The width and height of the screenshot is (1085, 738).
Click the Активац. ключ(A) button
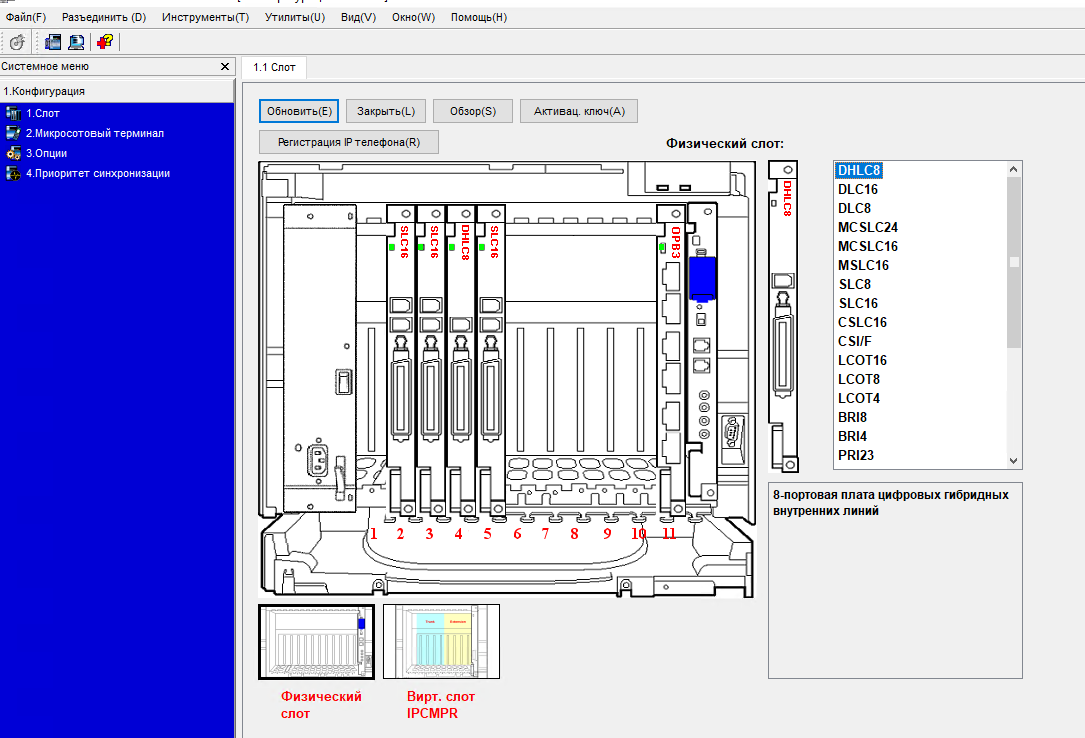tap(578, 111)
